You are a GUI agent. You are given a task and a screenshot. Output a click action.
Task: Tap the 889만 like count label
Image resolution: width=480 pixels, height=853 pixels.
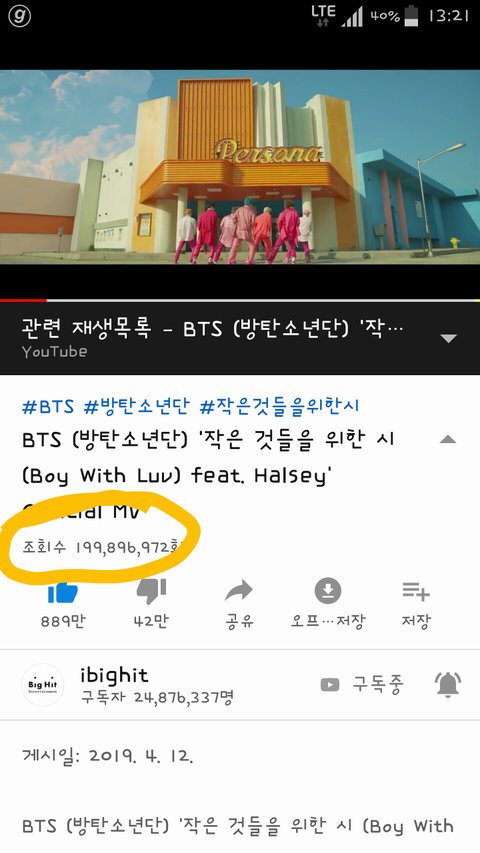(x=63, y=621)
